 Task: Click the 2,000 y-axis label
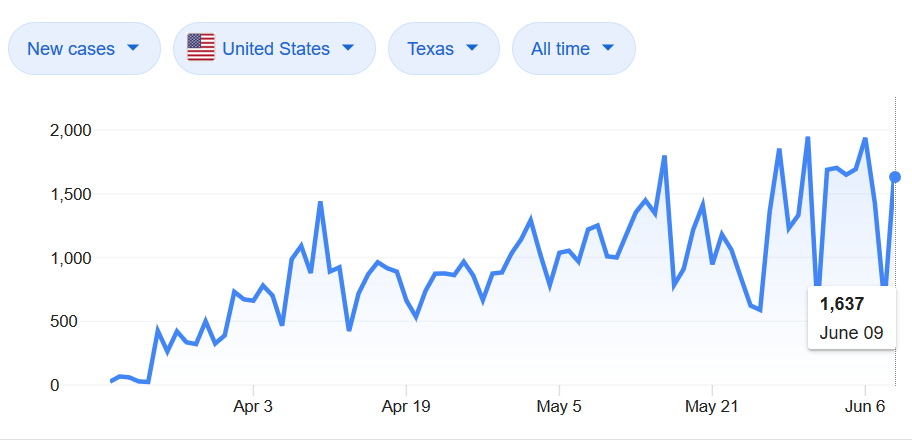pos(70,130)
